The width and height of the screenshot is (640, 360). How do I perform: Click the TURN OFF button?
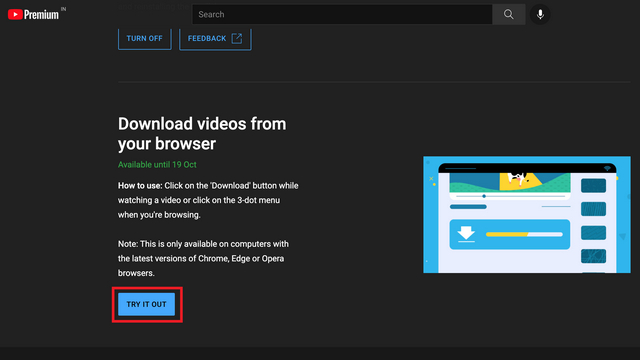coord(144,39)
